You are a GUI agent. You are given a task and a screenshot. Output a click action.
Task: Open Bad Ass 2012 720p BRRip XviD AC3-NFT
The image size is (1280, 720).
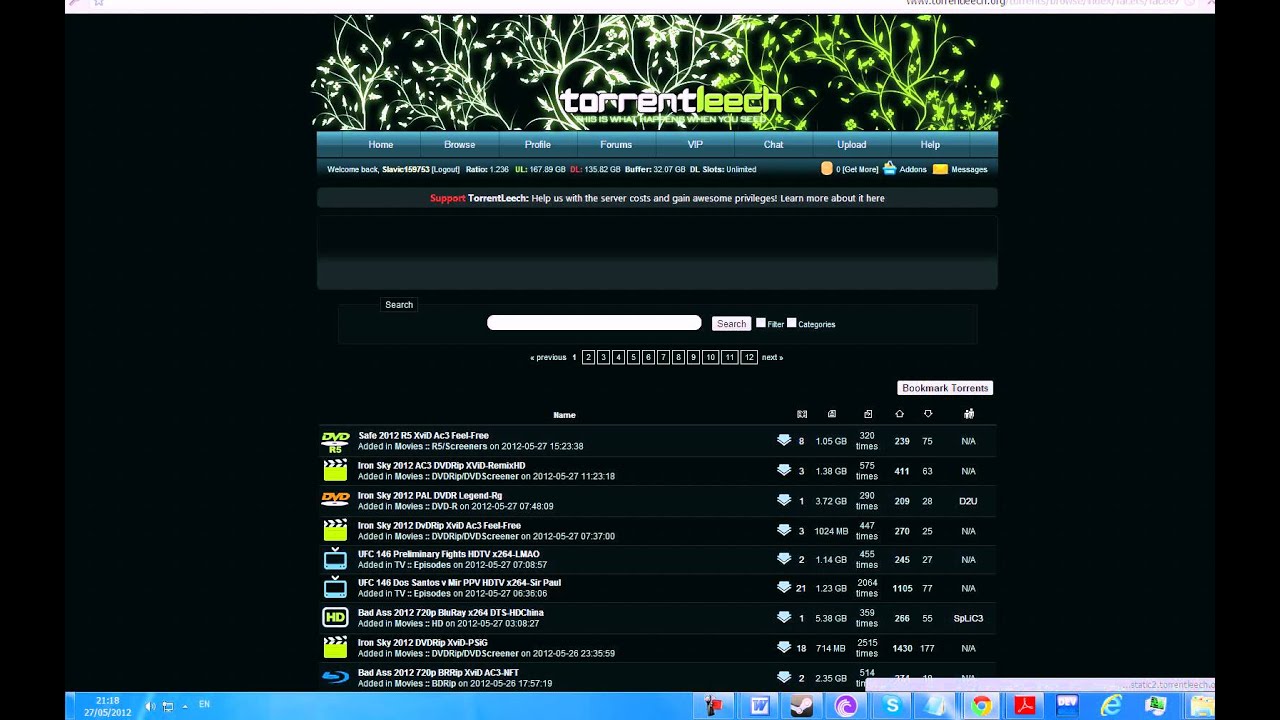point(438,673)
